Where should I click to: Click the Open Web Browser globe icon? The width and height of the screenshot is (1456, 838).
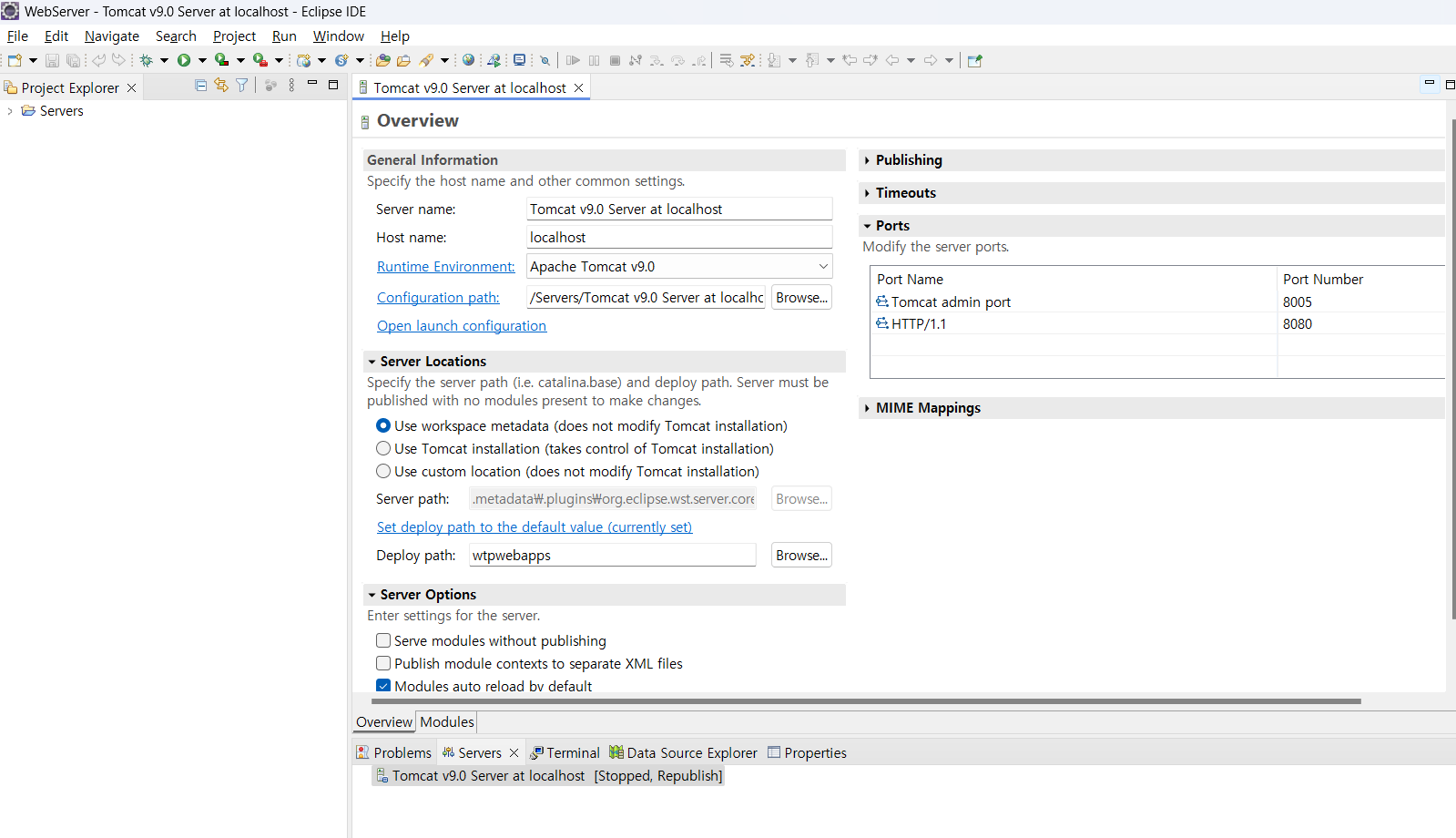click(468, 60)
